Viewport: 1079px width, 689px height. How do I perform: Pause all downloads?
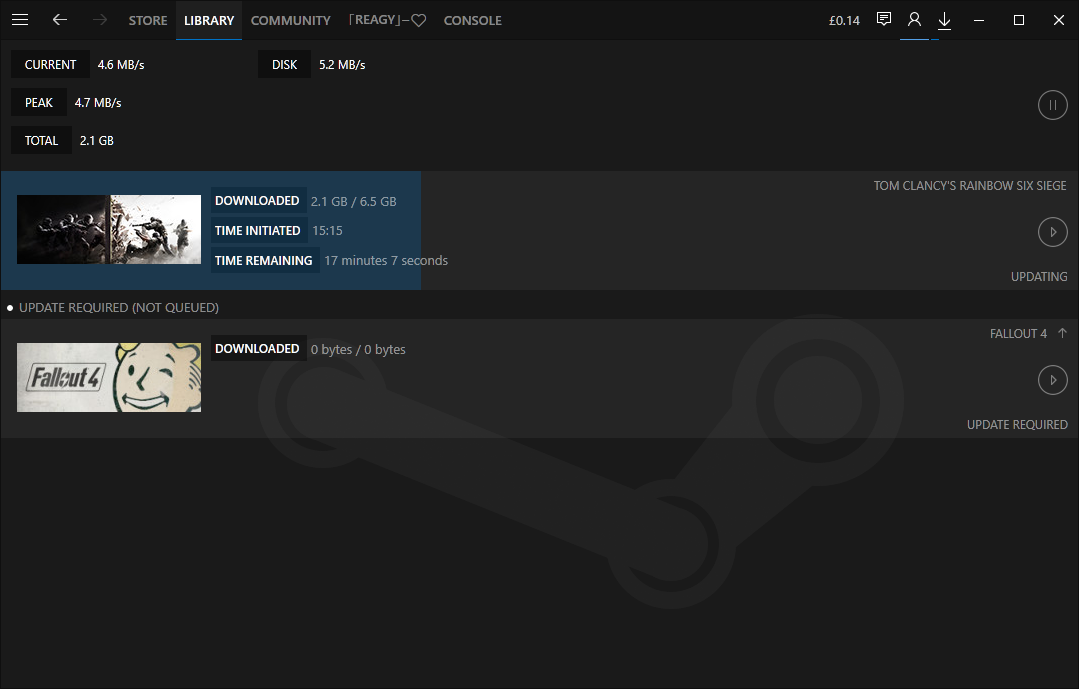[1052, 105]
